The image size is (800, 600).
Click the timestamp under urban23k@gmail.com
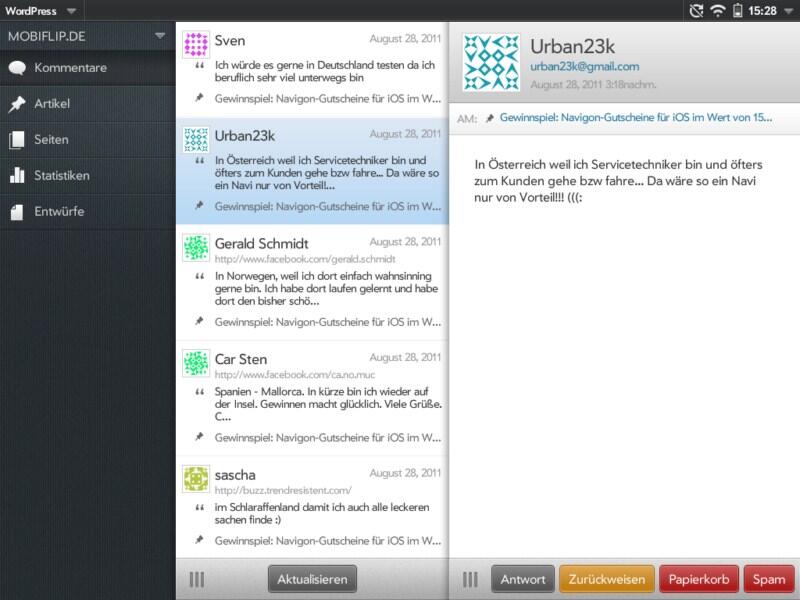(x=593, y=85)
